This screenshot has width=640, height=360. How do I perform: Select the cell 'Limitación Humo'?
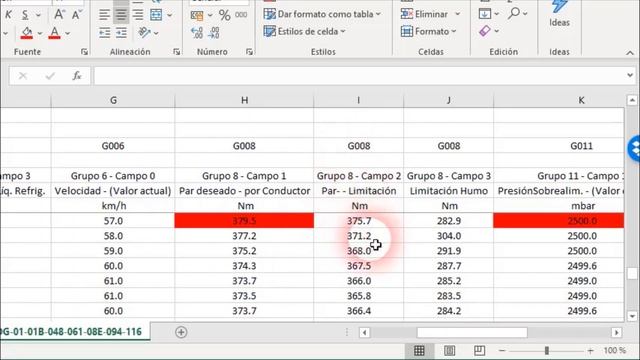[x=449, y=191]
